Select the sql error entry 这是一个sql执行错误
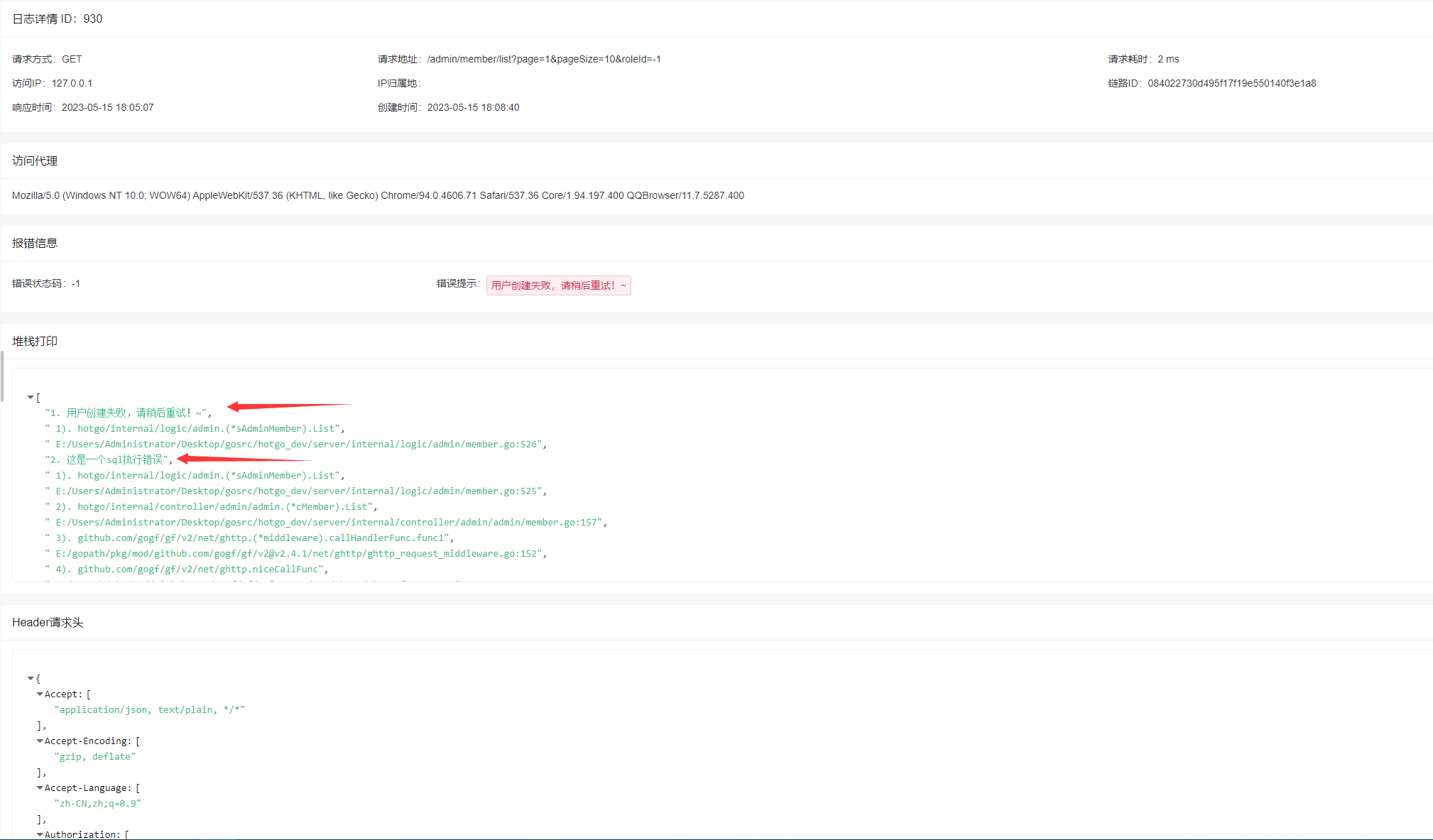The height and width of the screenshot is (840, 1433). click(108, 459)
